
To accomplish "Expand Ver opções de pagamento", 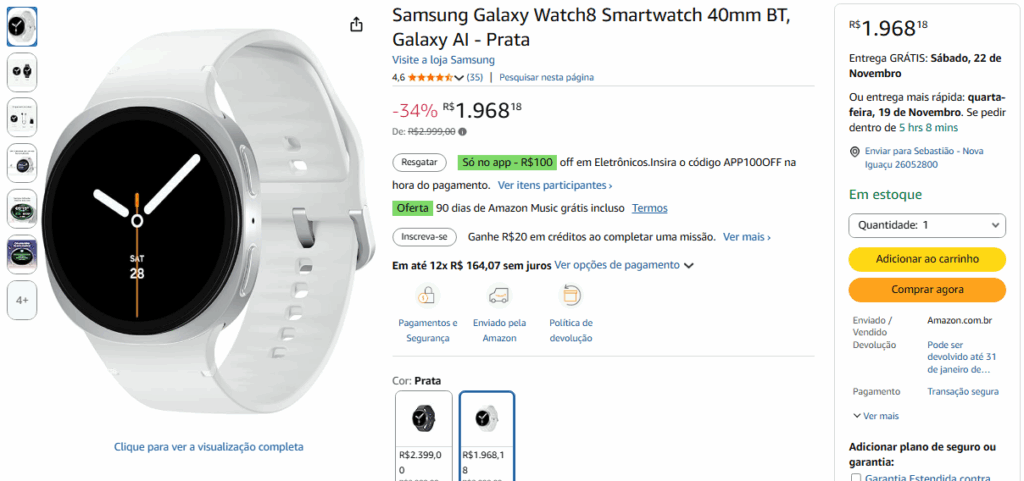I will click(x=624, y=265).
